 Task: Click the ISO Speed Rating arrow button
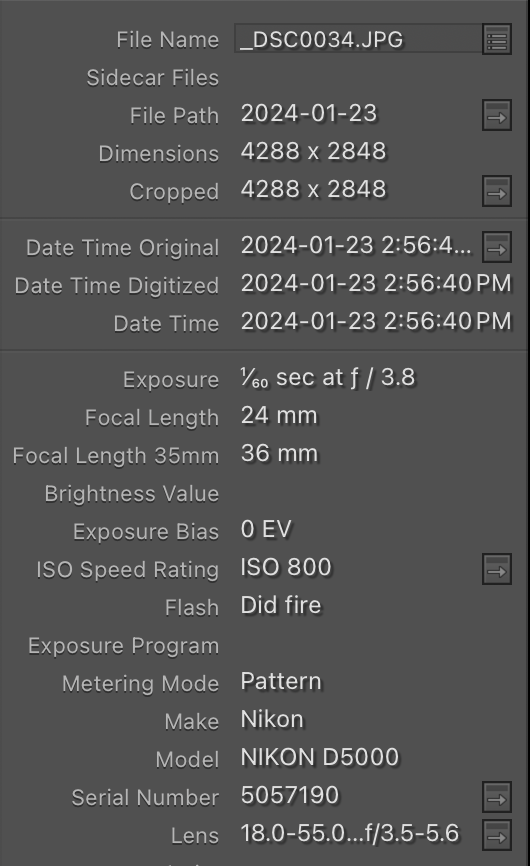(x=497, y=569)
